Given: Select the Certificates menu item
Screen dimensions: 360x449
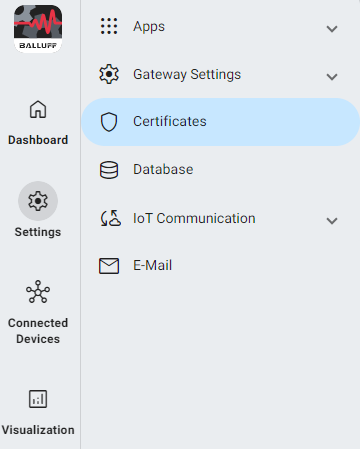Looking at the screenshot, I should 220,122.
